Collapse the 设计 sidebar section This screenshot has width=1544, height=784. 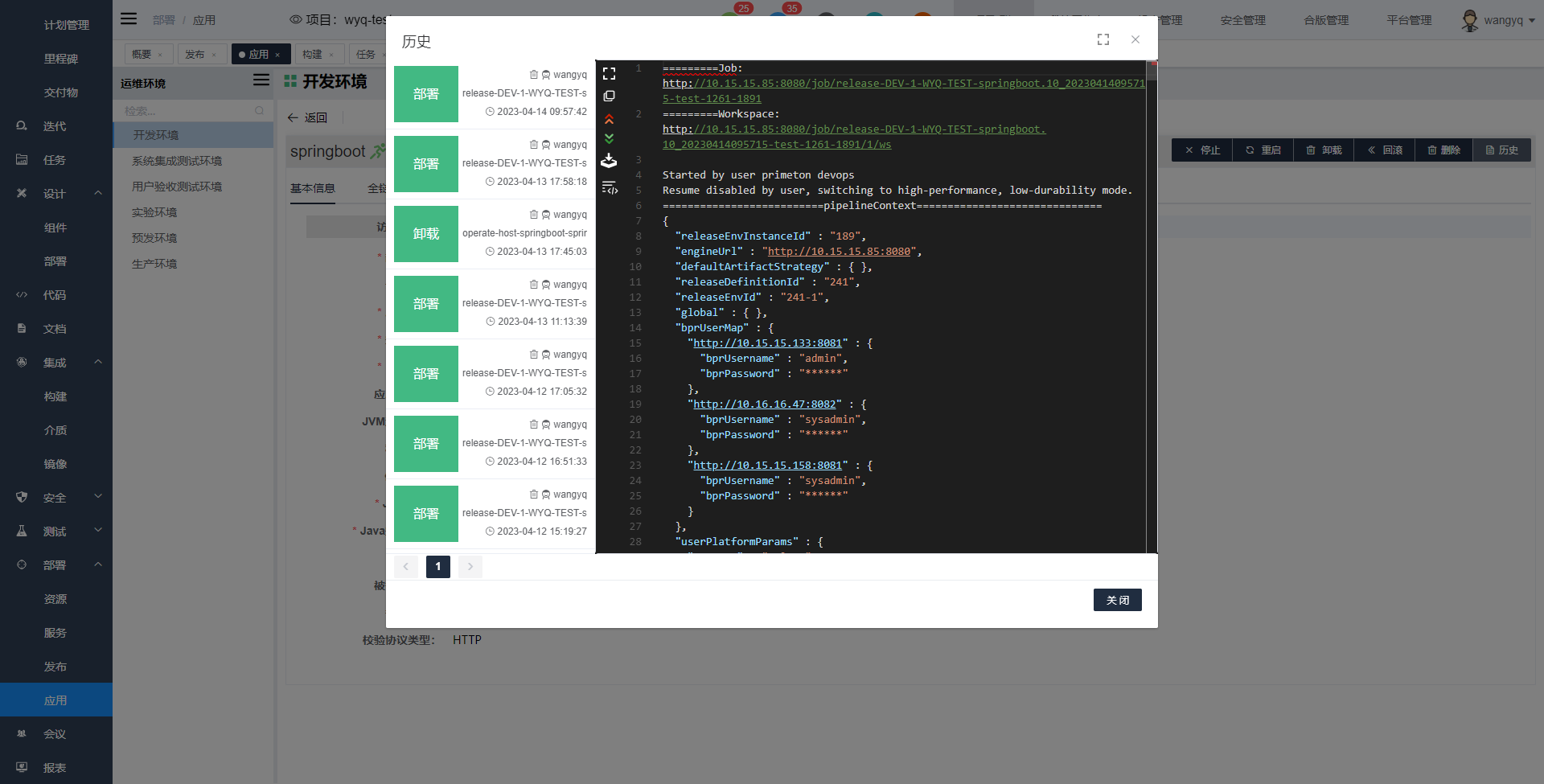(98, 193)
